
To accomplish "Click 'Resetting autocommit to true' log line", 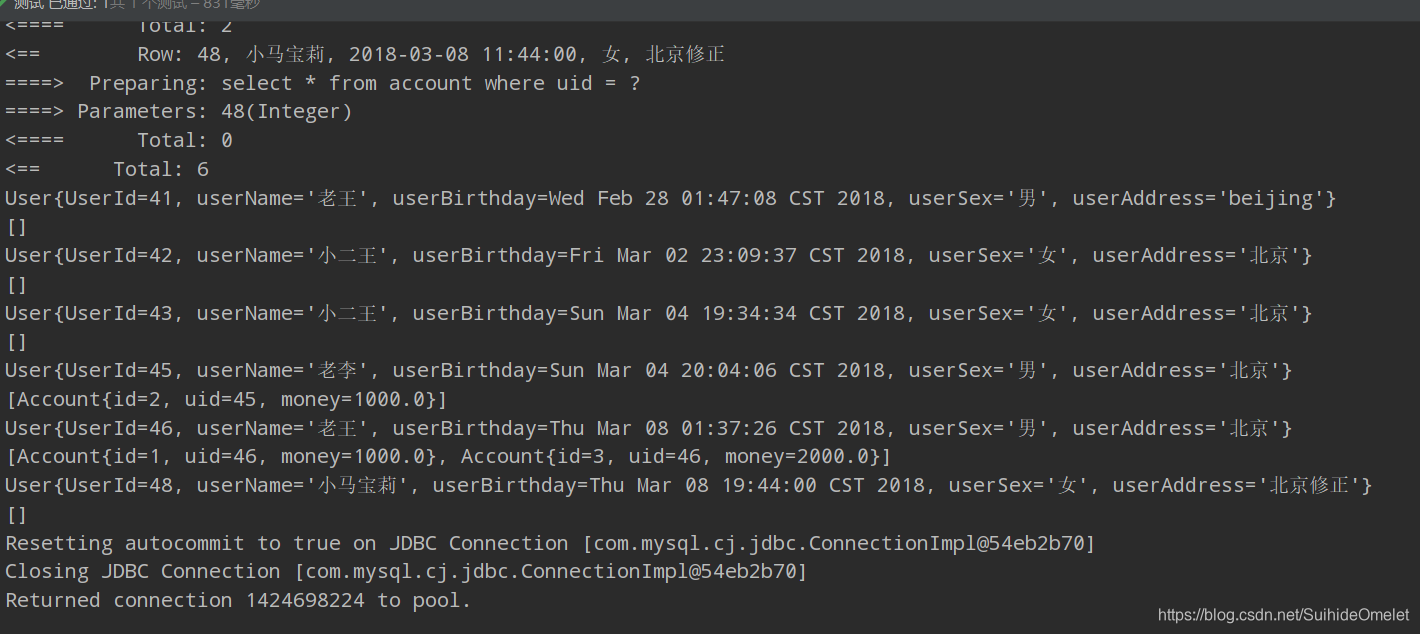I will click(x=550, y=543).
